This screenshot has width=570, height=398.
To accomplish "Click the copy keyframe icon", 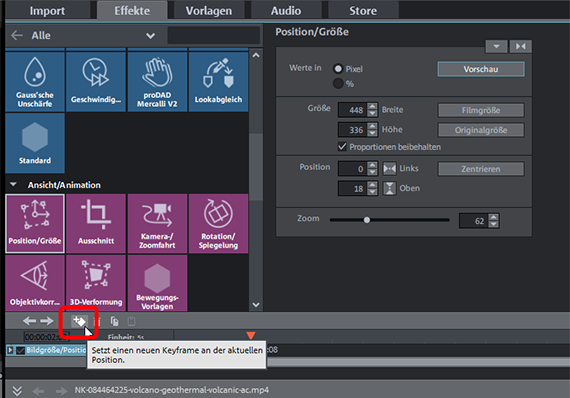I will pyautogui.click(x=115, y=321).
